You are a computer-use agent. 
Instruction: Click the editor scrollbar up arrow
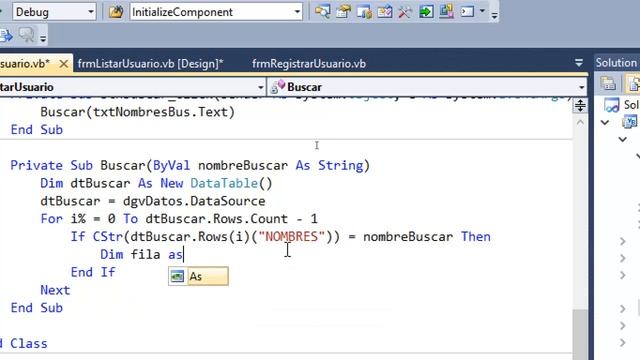[x=580, y=122]
